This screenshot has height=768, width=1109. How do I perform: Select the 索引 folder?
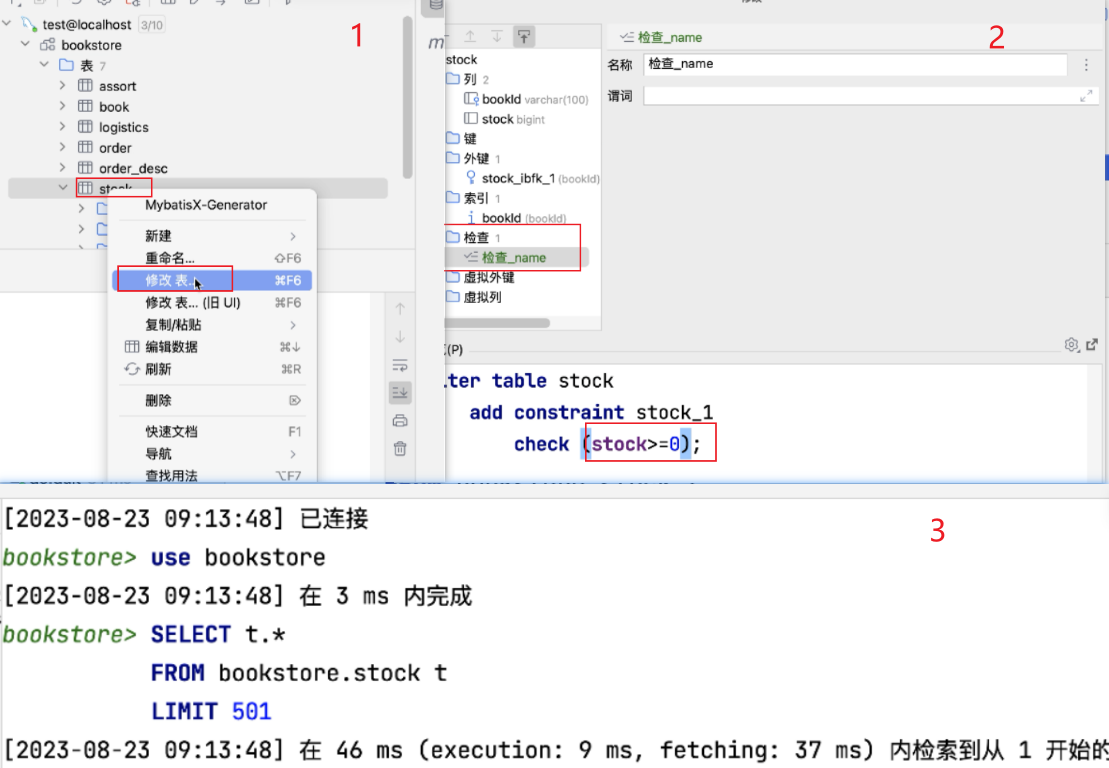click(475, 198)
